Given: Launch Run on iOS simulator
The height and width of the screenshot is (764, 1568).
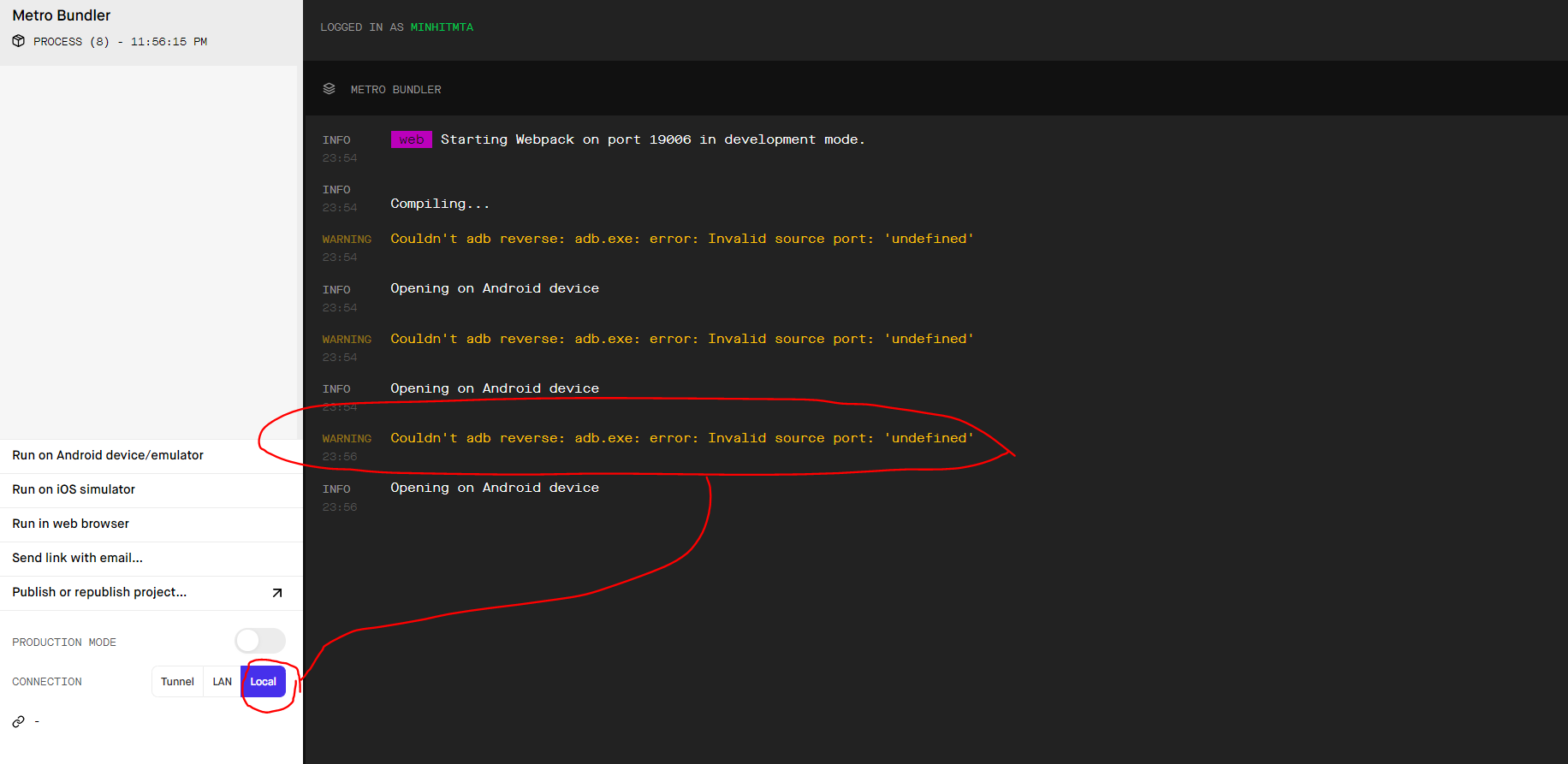Looking at the screenshot, I should click(74, 489).
